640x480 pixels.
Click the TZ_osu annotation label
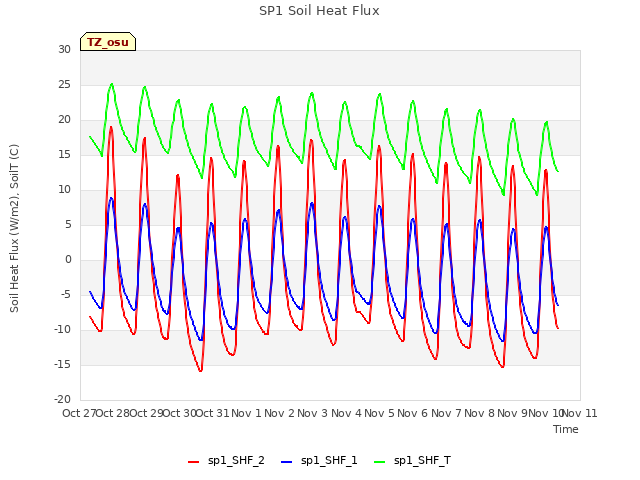pyautogui.click(x=108, y=42)
